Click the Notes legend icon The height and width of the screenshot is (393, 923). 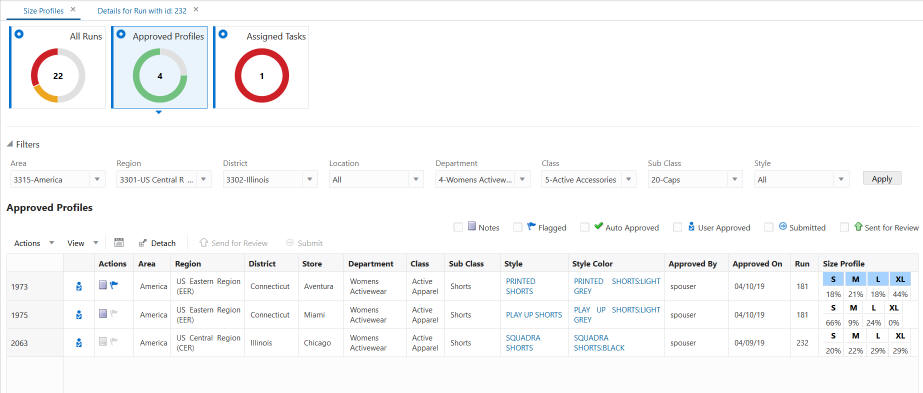472,227
